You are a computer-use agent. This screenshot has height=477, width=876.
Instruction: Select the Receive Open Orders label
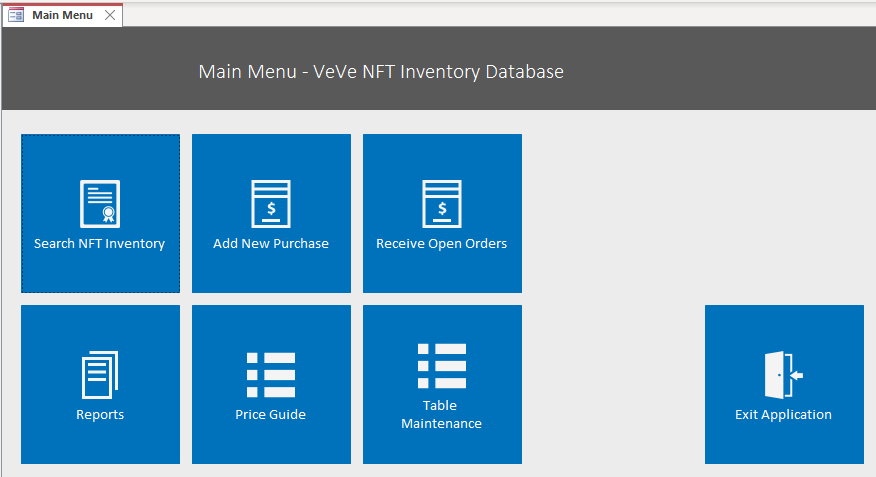pyautogui.click(x=441, y=244)
